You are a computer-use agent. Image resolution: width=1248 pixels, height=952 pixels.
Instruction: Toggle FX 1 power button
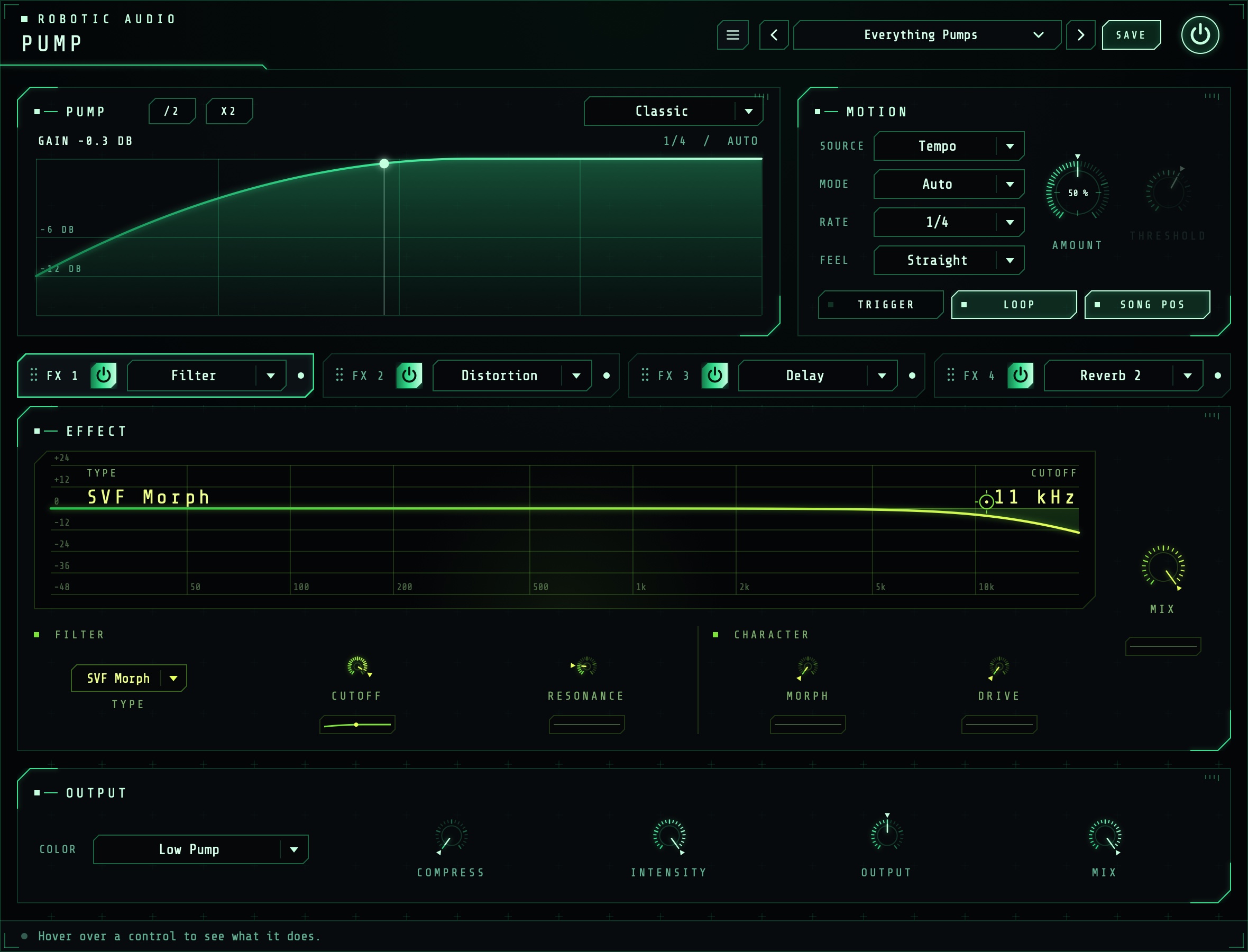(x=104, y=375)
